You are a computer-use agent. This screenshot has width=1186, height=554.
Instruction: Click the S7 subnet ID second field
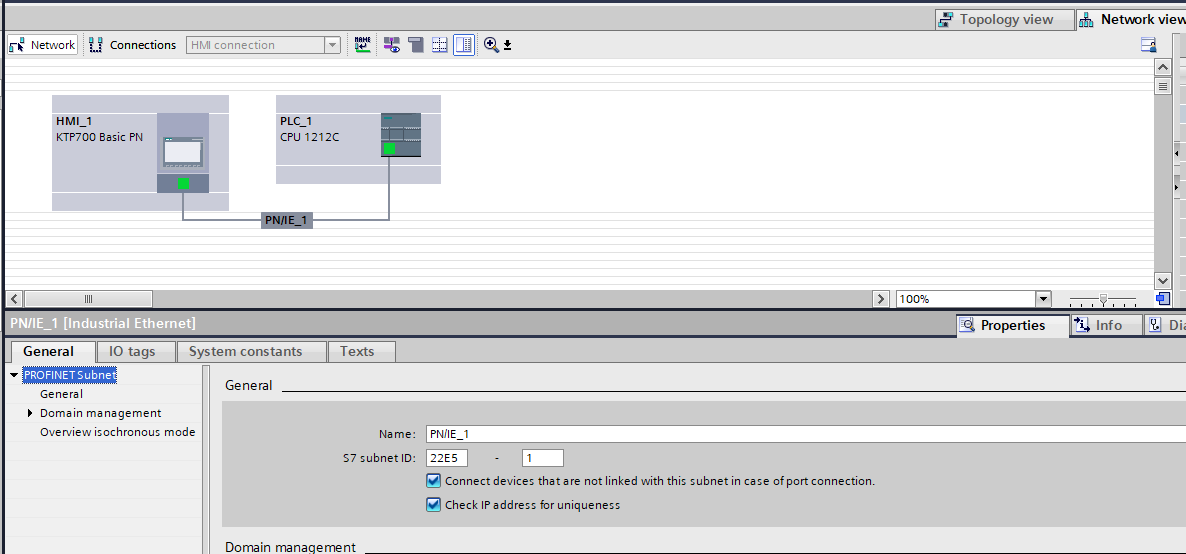pos(542,458)
